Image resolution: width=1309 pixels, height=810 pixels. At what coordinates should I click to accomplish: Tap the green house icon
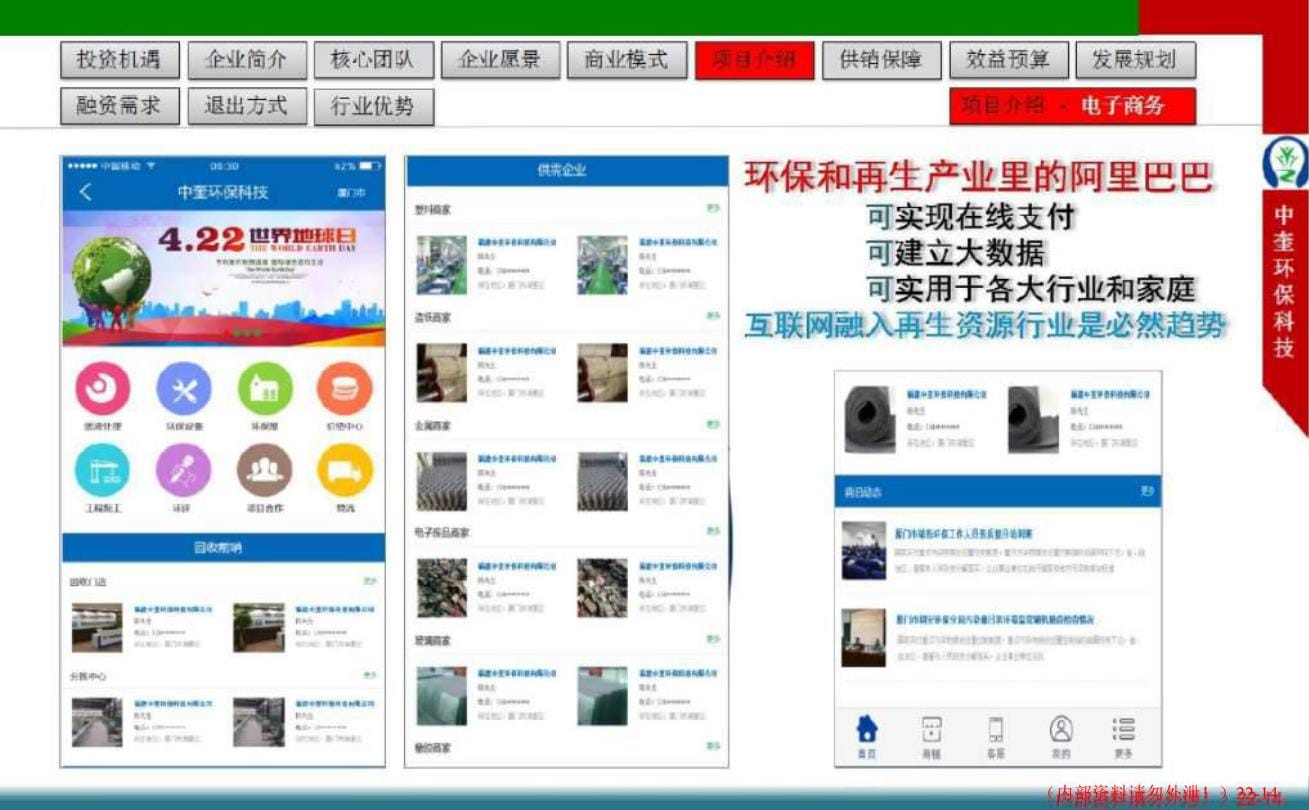[x=265, y=389]
